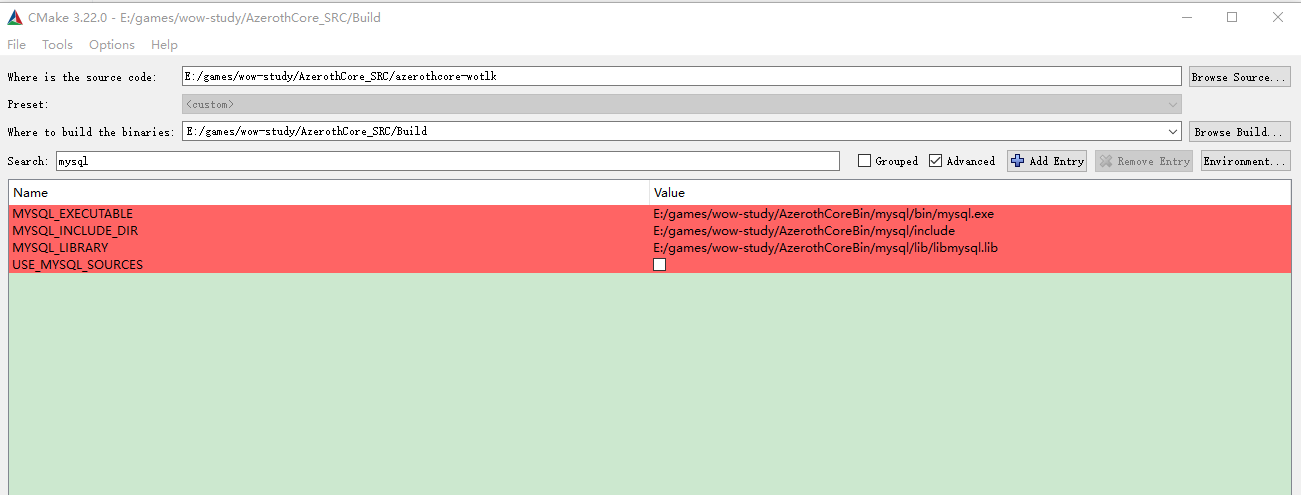The image size is (1301, 495).
Task: Click the source code path field
Action: tap(680, 77)
